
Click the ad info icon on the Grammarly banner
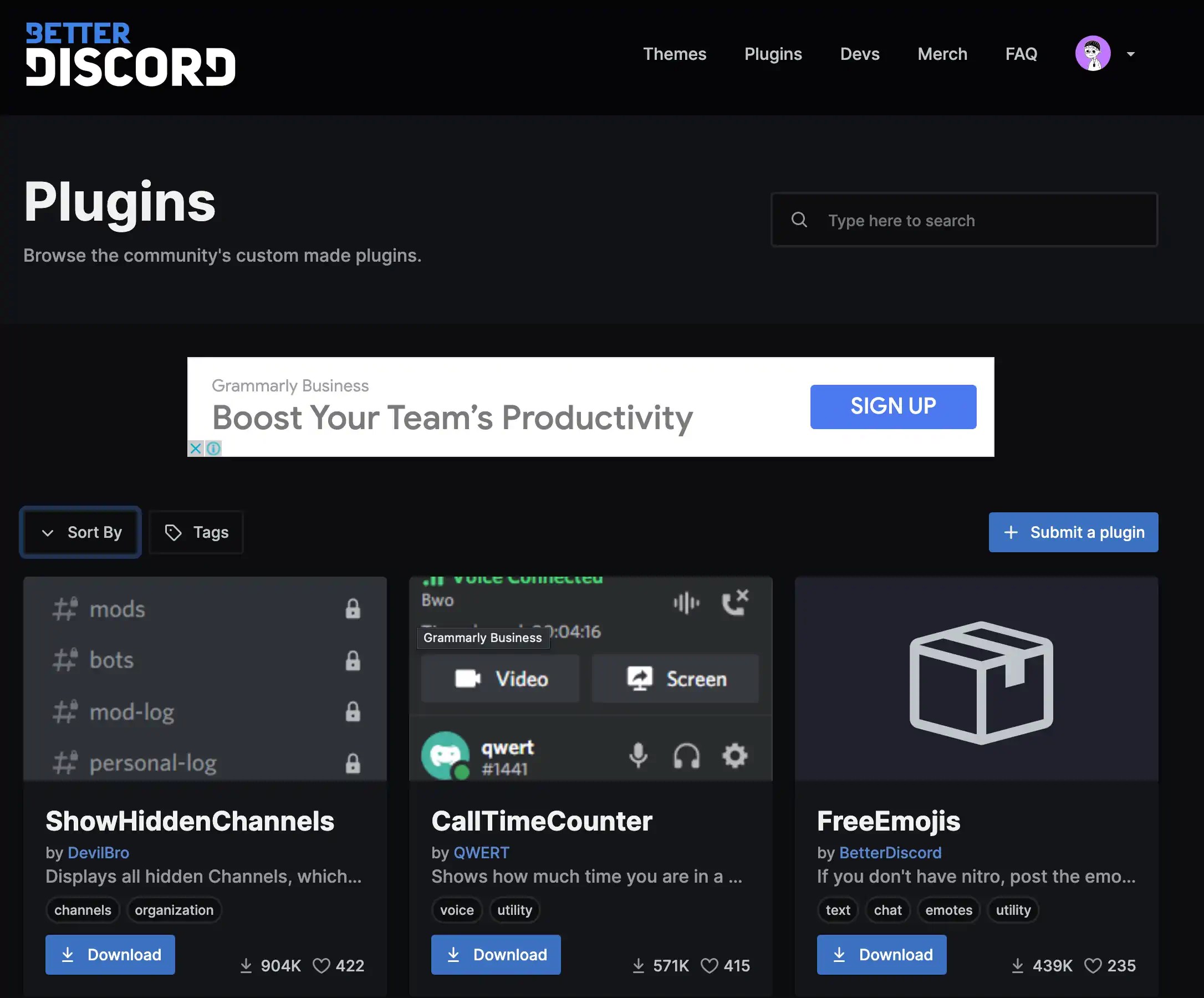tap(213, 449)
